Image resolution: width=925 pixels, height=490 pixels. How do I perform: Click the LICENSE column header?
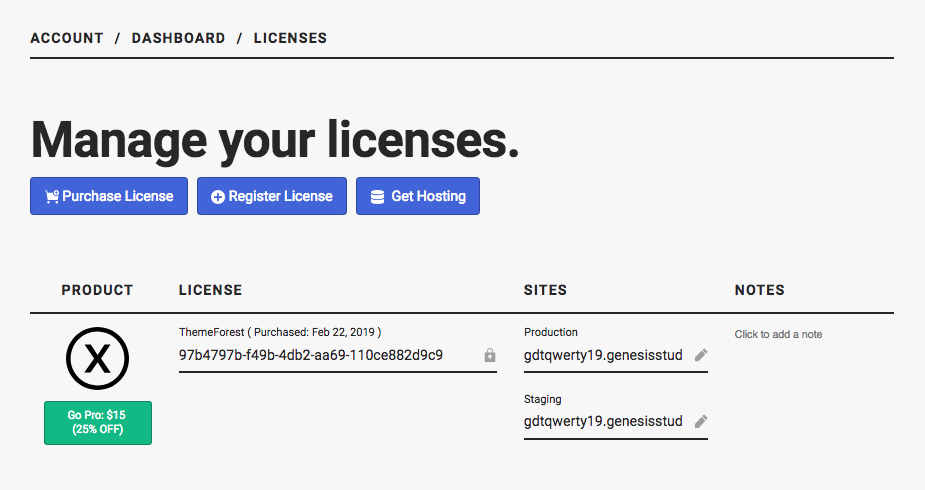click(211, 290)
